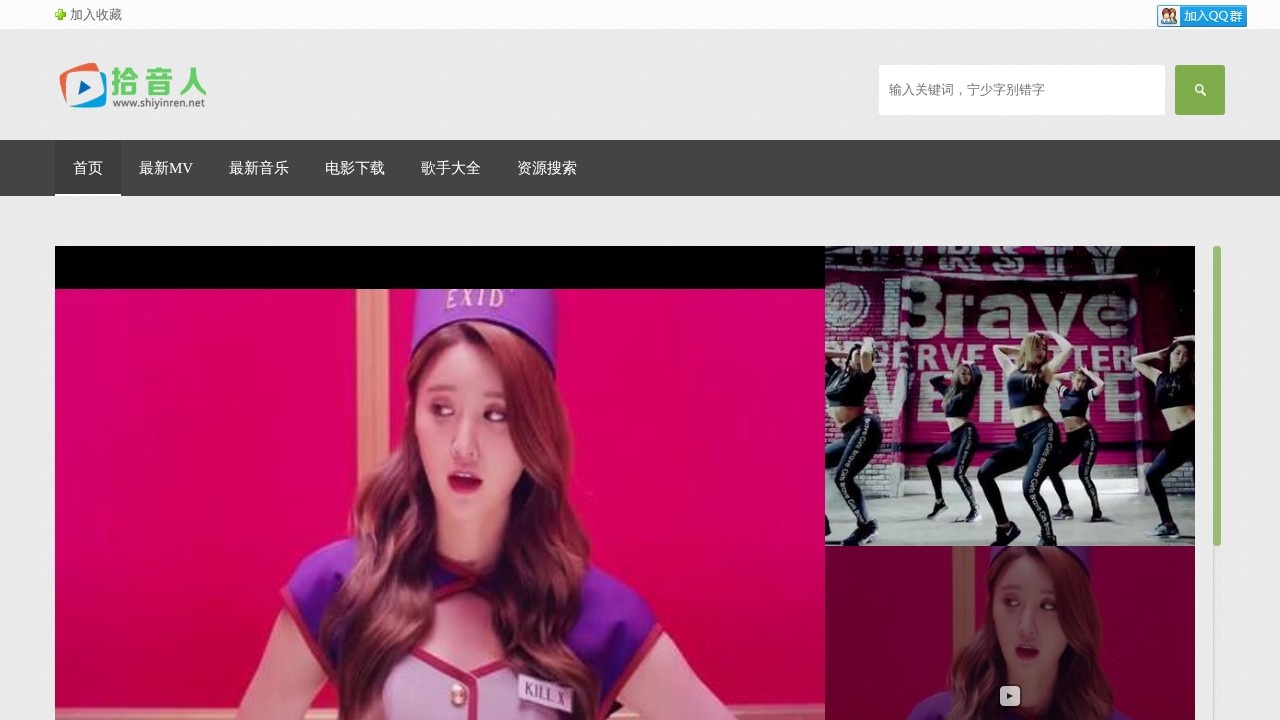Image resolution: width=1280 pixels, height=720 pixels.
Task: Click the 加入收藏 text link
Action: 96,15
